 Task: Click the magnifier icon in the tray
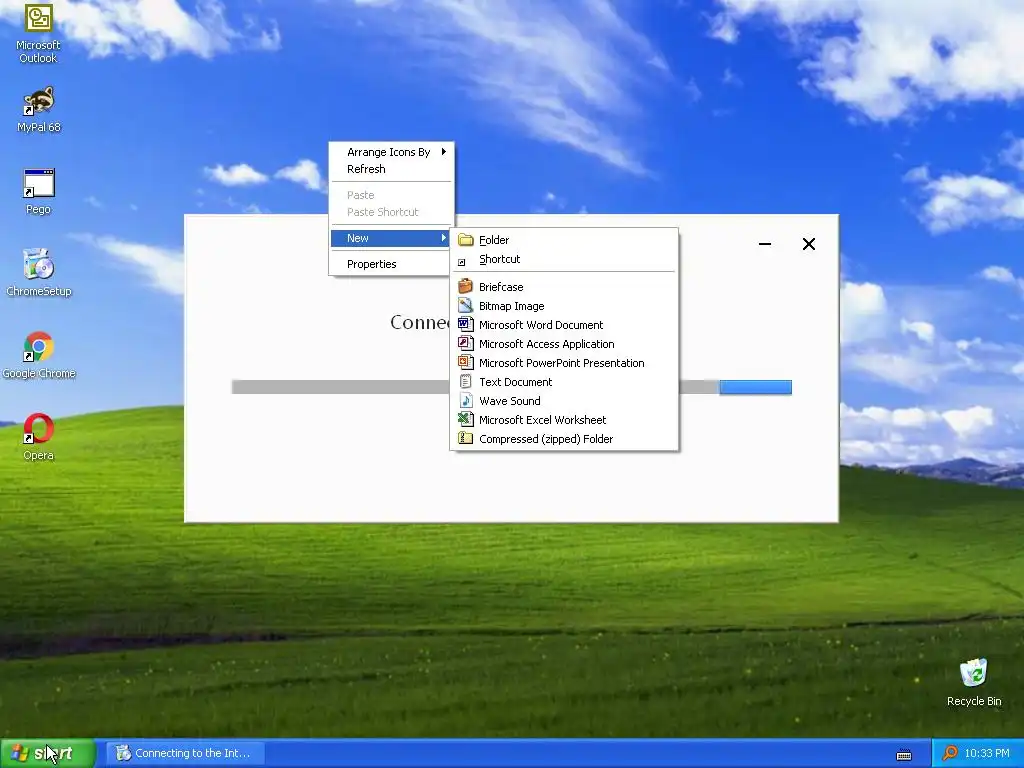(x=950, y=753)
